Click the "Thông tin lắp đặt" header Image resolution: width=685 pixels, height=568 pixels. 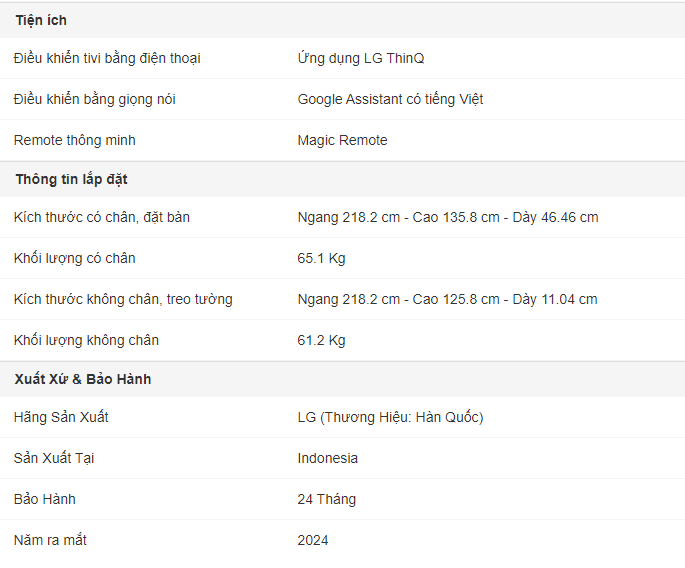click(72, 179)
